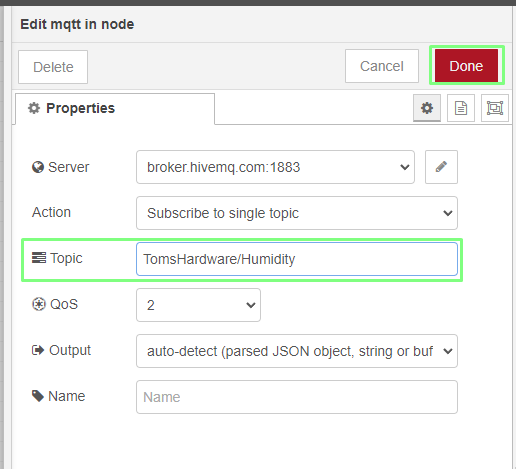Click the Topic list icon label
The height and width of the screenshot is (469, 516).
(x=39, y=258)
